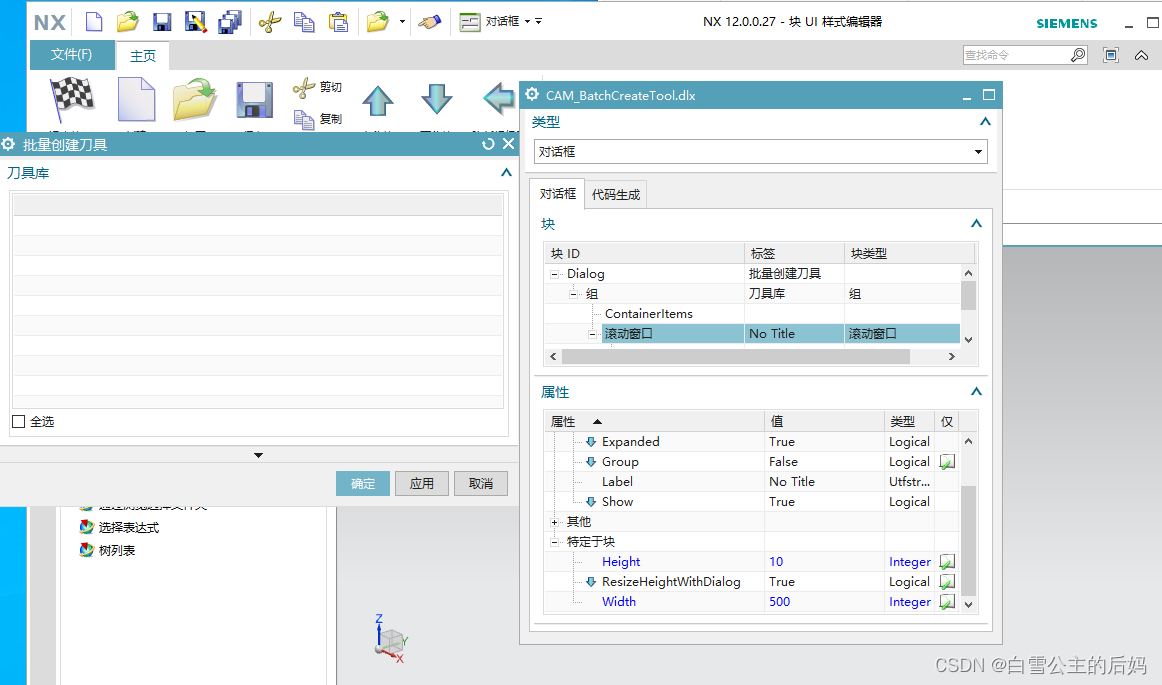Click the Height value 10
Viewport: 1162px width, 685px height.
tap(776, 562)
